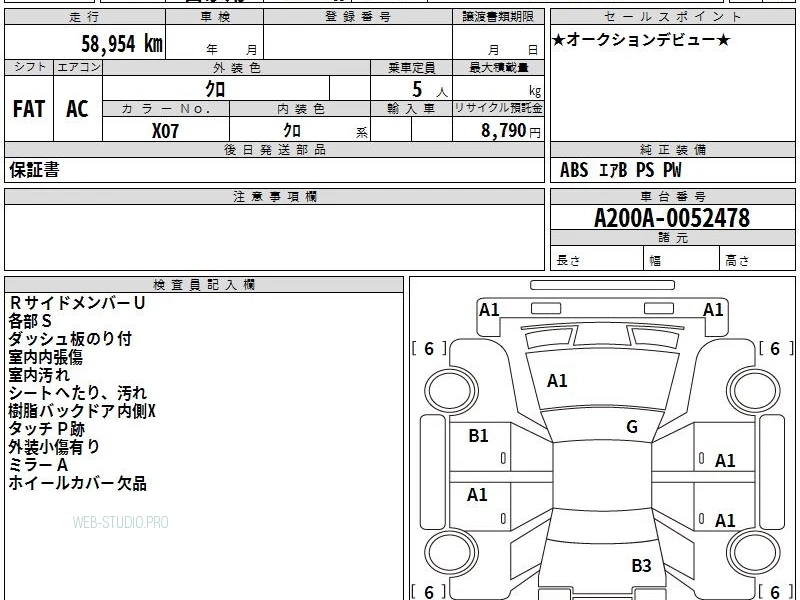Image resolution: width=800 pixels, height=600 pixels.
Task: Click the クロ value under 内装色
Action: coord(292,131)
